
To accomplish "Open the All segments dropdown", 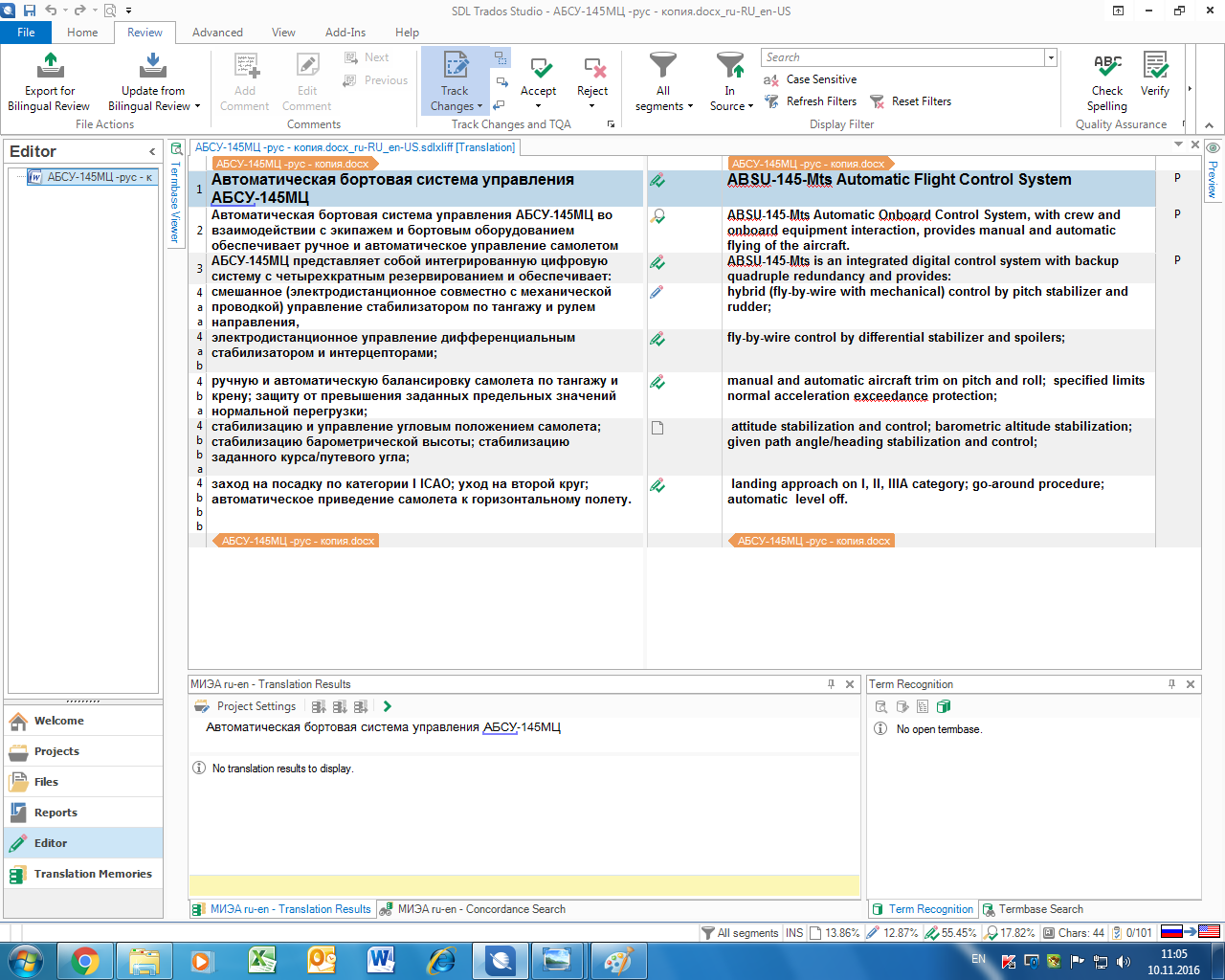I will (690, 106).
